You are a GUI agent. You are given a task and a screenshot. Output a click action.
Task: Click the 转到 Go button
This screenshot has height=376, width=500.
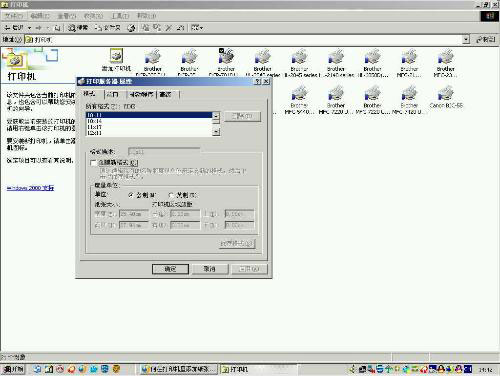(486, 40)
